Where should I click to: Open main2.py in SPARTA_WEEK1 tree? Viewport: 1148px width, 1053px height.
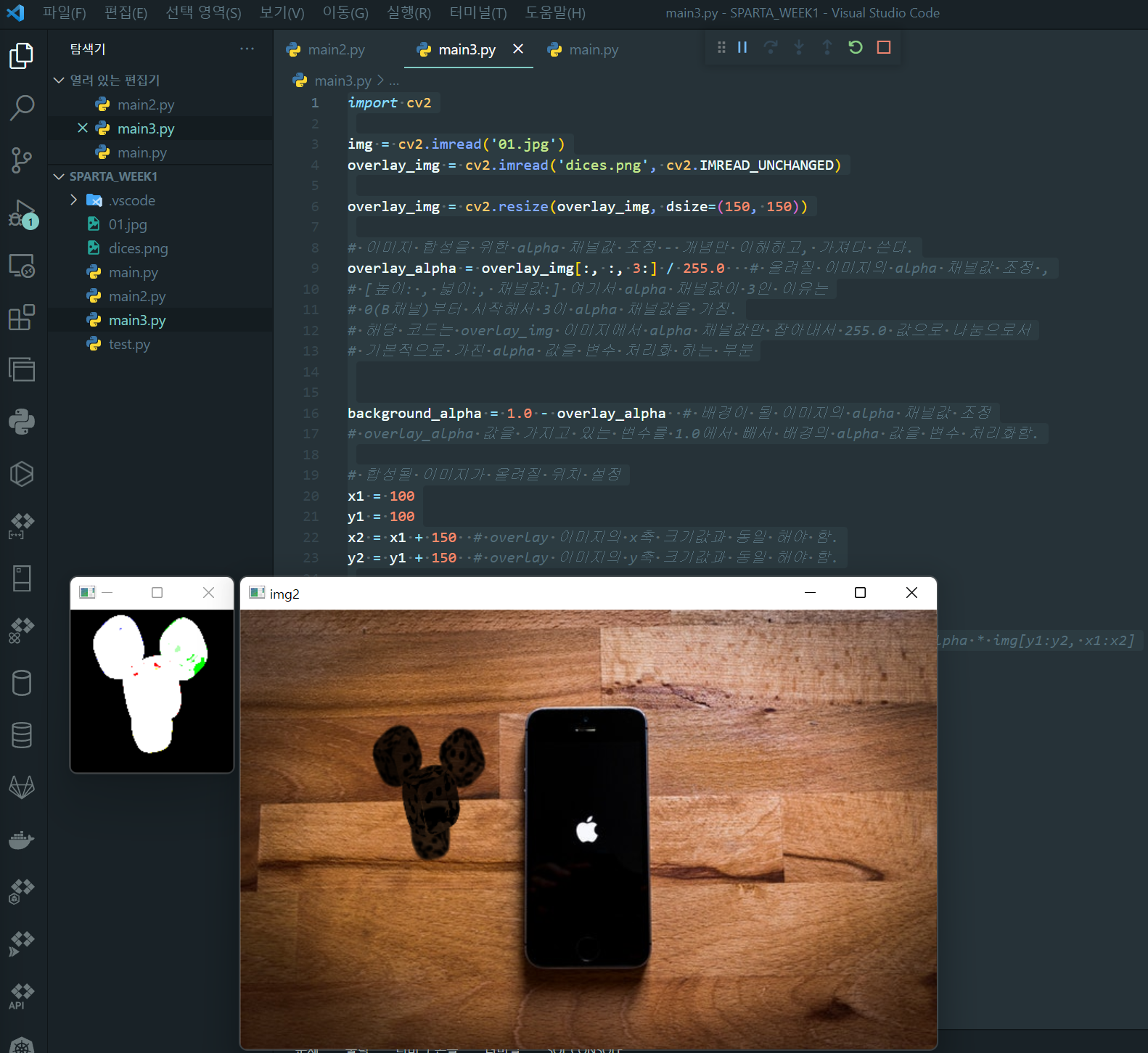(x=160, y=296)
